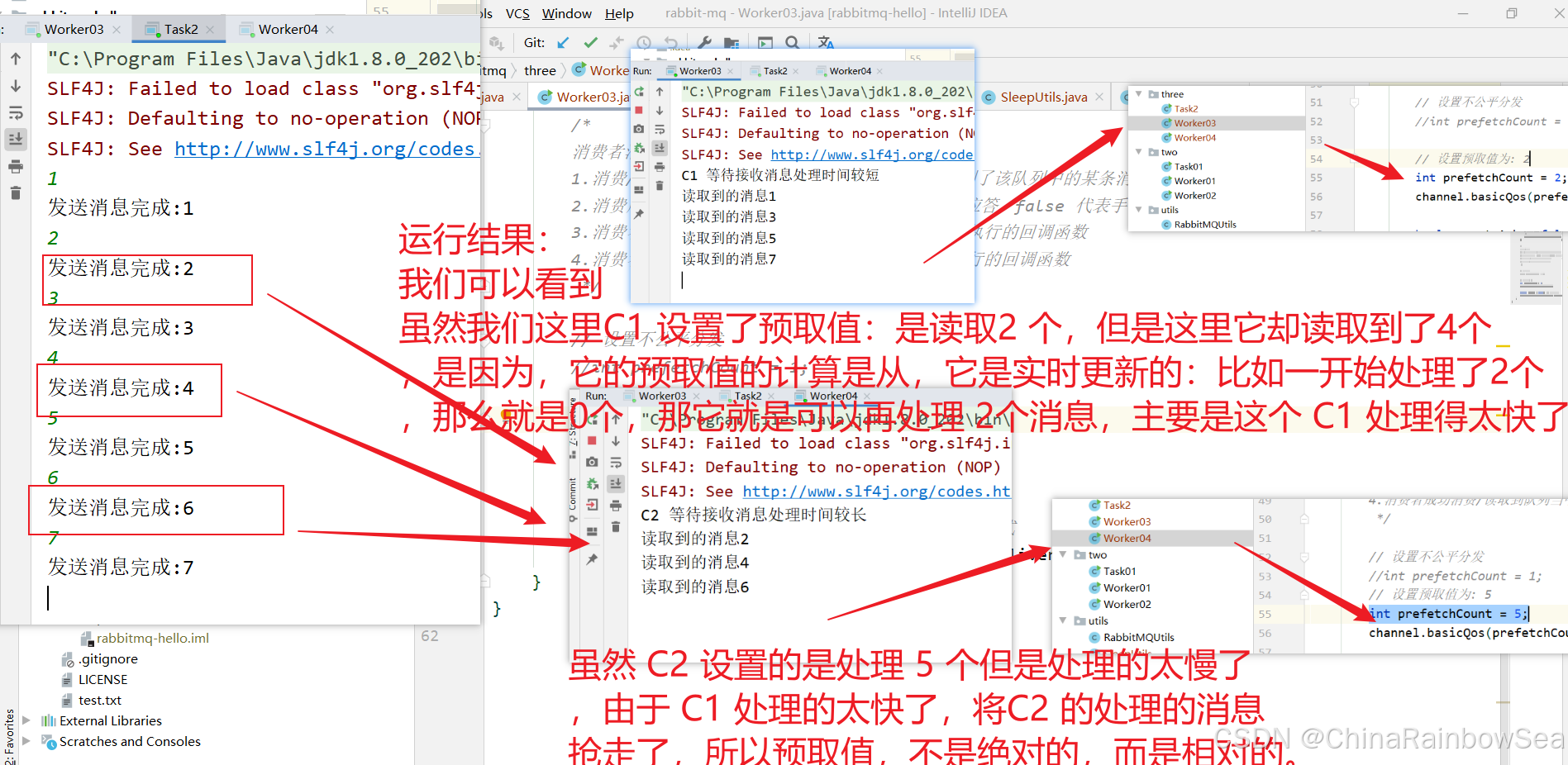Open the Help menu

click(619, 13)
